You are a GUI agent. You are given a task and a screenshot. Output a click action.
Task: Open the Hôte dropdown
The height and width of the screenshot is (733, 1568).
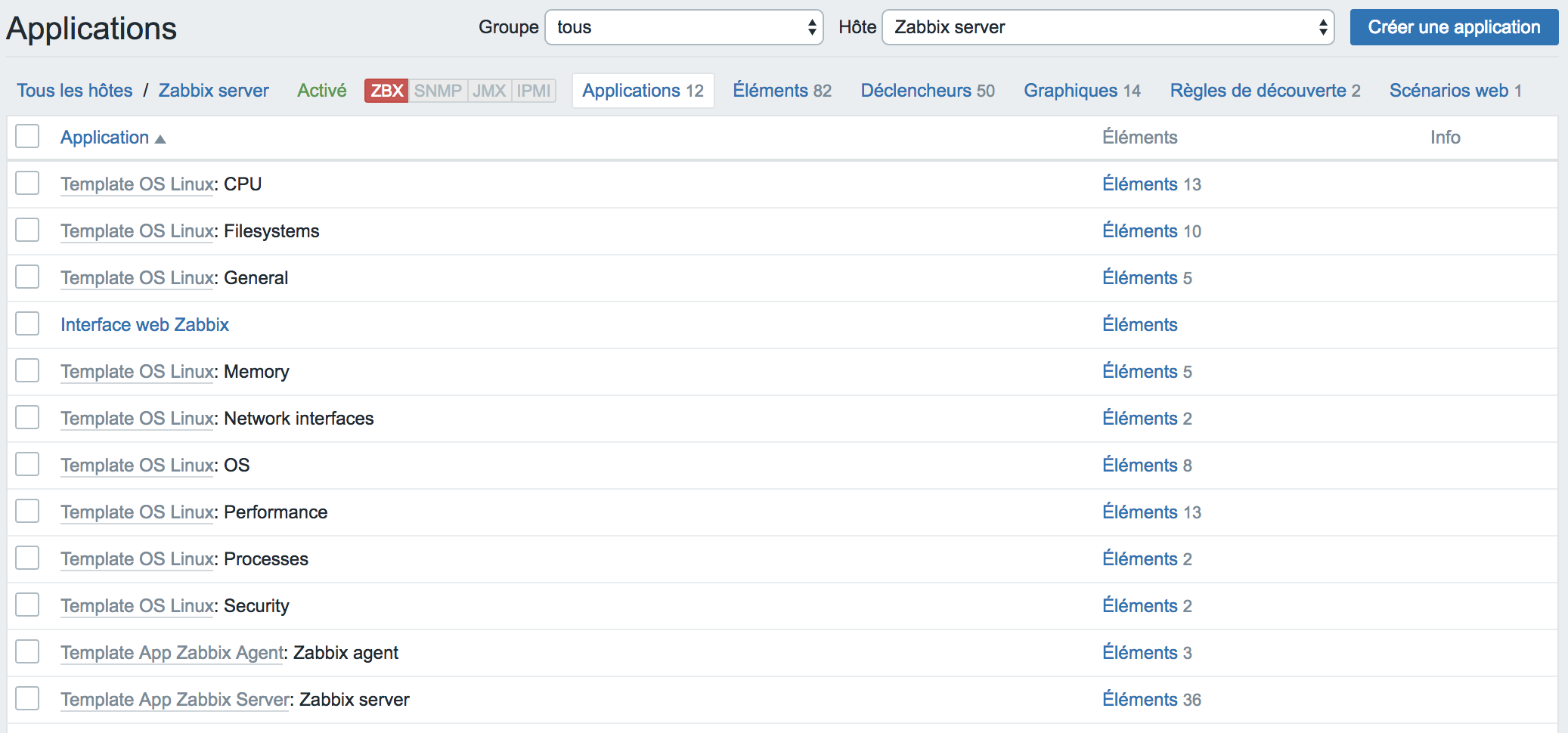pos(1108,27)
